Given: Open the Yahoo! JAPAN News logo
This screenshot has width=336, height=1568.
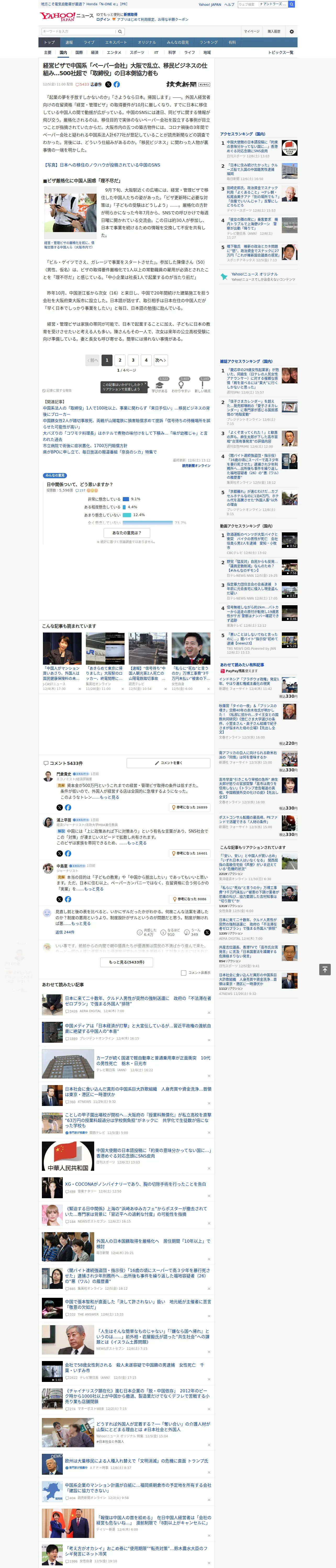Looking at the screenshot, I should [x=66, y=16].
